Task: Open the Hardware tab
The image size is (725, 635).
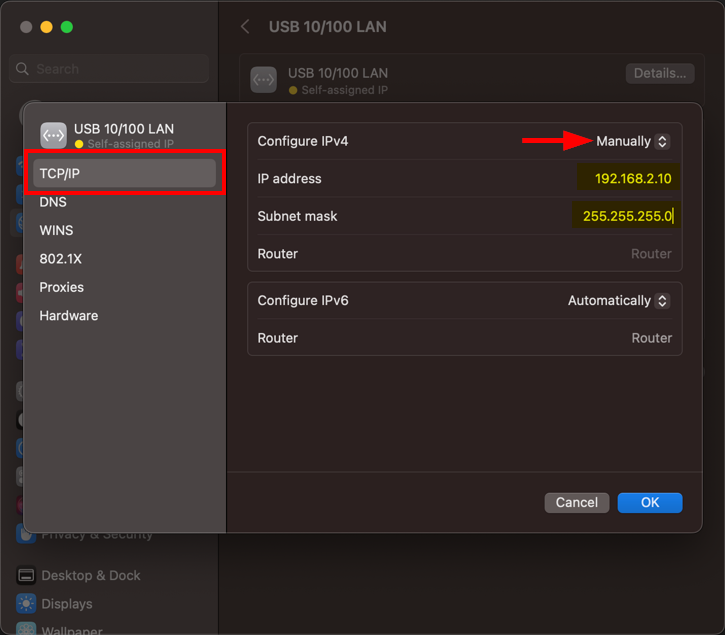Action: point(68,315)
